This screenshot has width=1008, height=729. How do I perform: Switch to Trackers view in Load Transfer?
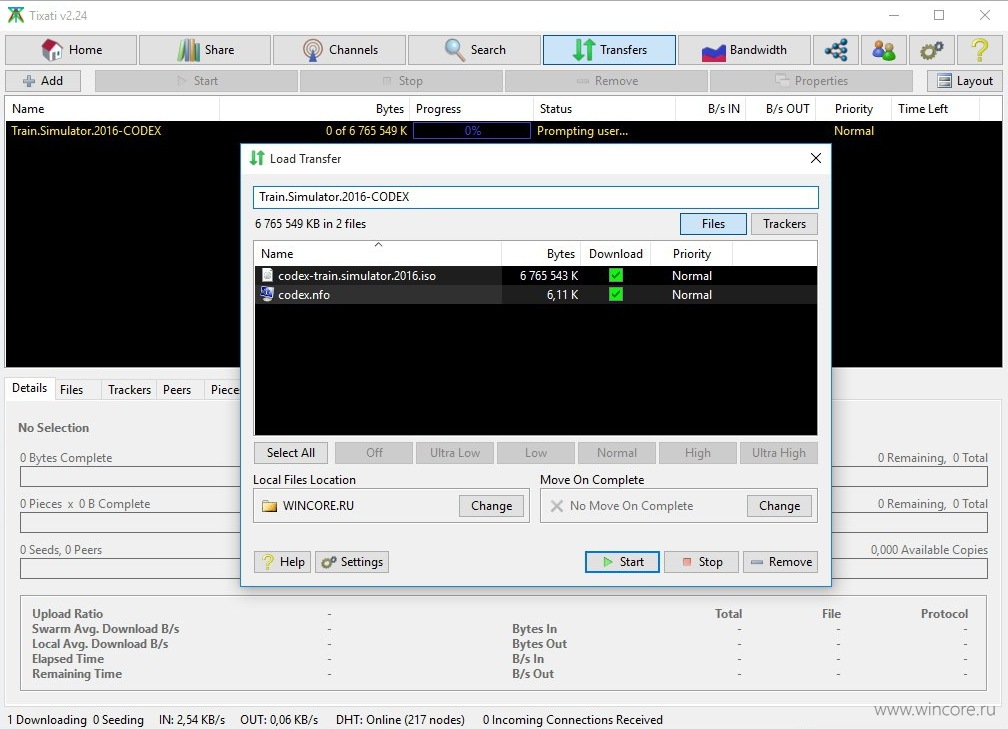pos(784,224)
